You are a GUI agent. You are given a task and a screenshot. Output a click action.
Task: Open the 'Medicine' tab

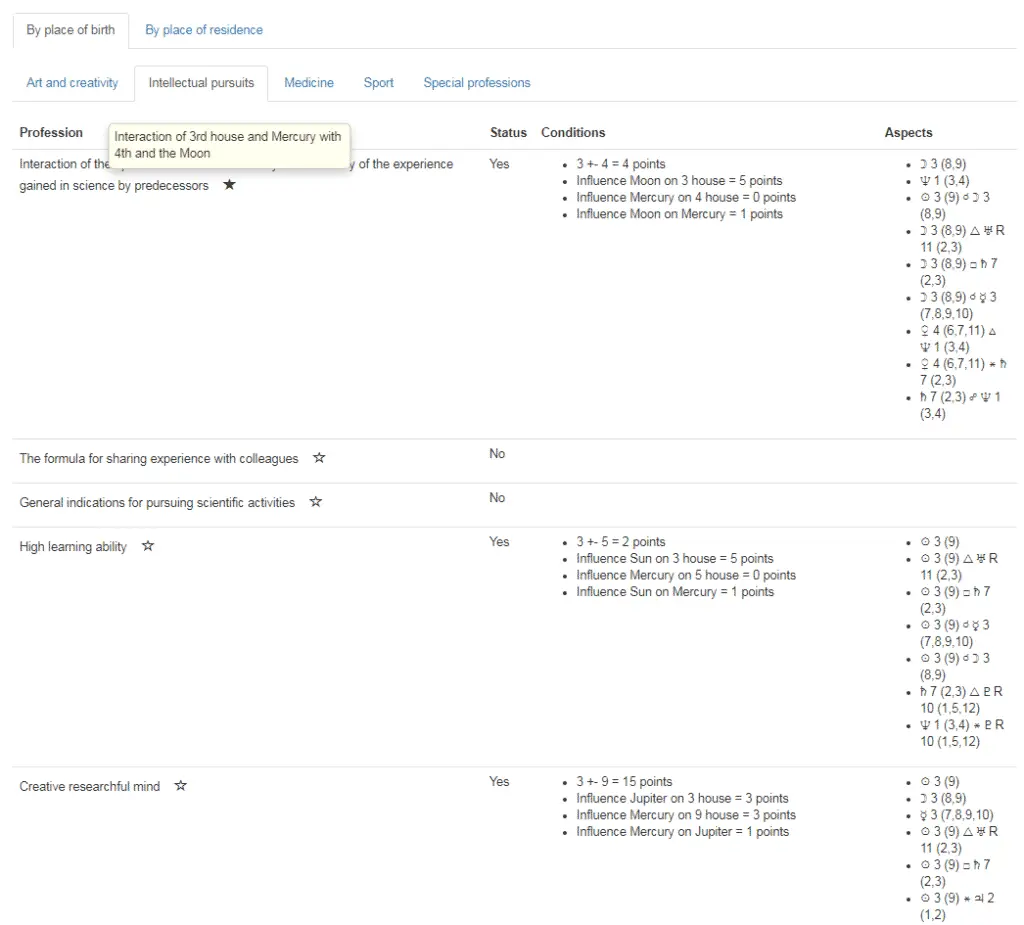309,83
